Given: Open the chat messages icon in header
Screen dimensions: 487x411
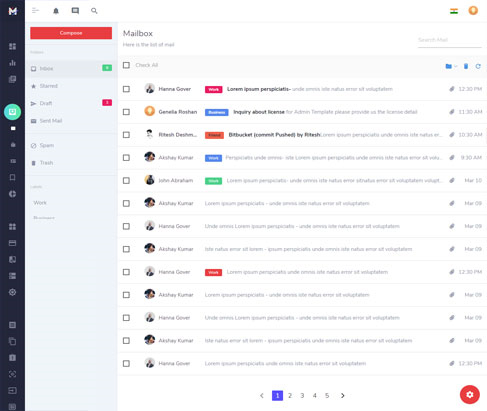Looking at the screenshot, I should click(75, 11).
